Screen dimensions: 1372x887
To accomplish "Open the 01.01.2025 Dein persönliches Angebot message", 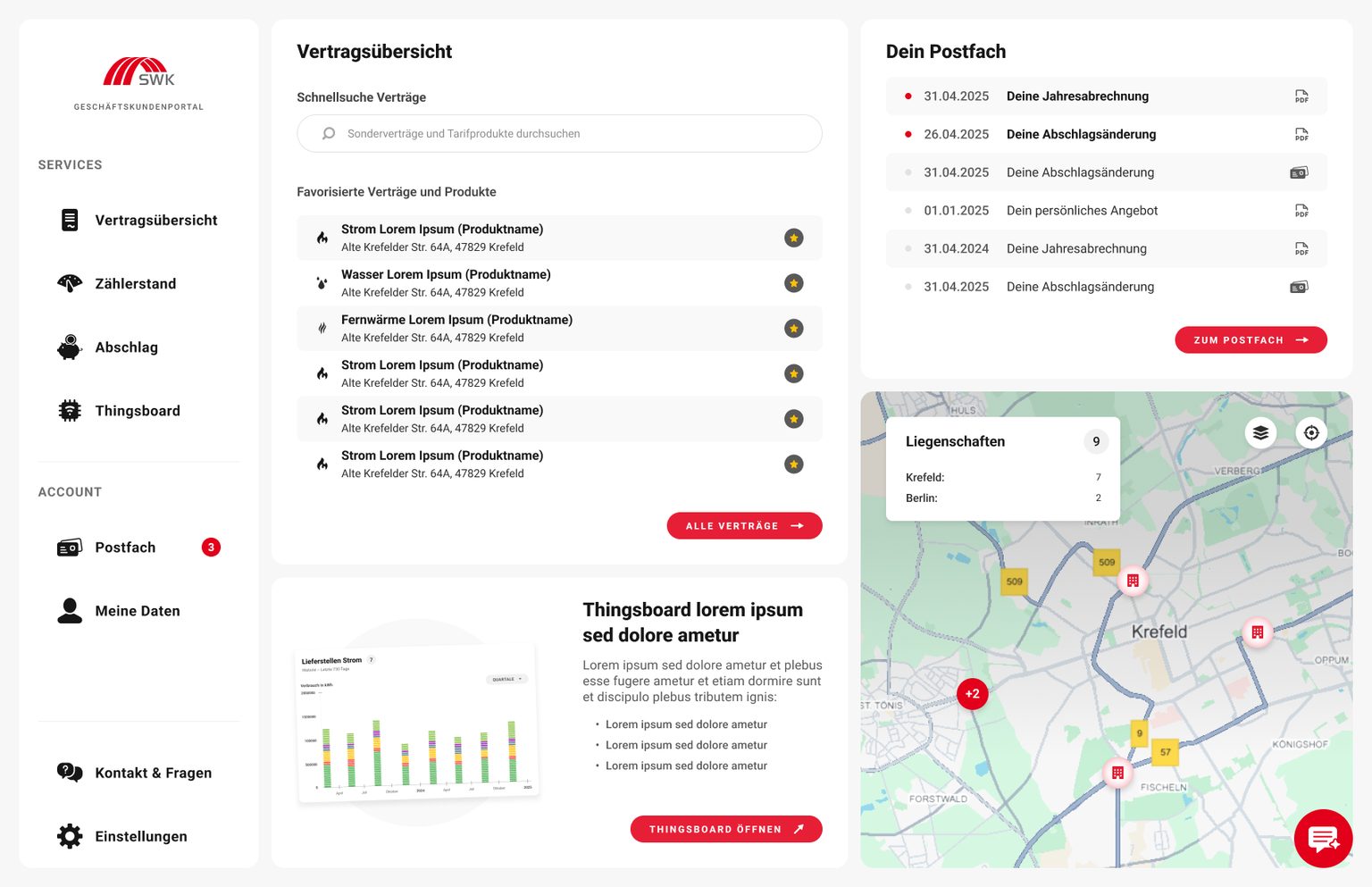I will click(1107, 211).
